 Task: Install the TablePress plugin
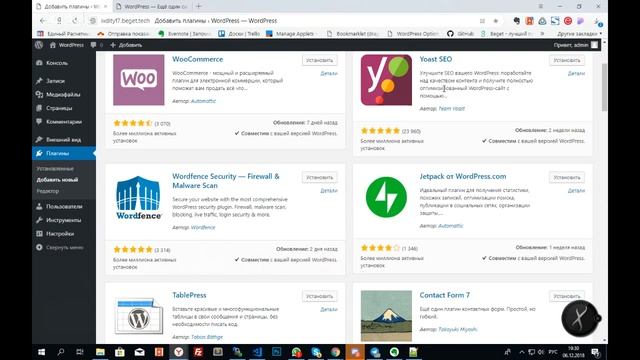coord(320,296)
